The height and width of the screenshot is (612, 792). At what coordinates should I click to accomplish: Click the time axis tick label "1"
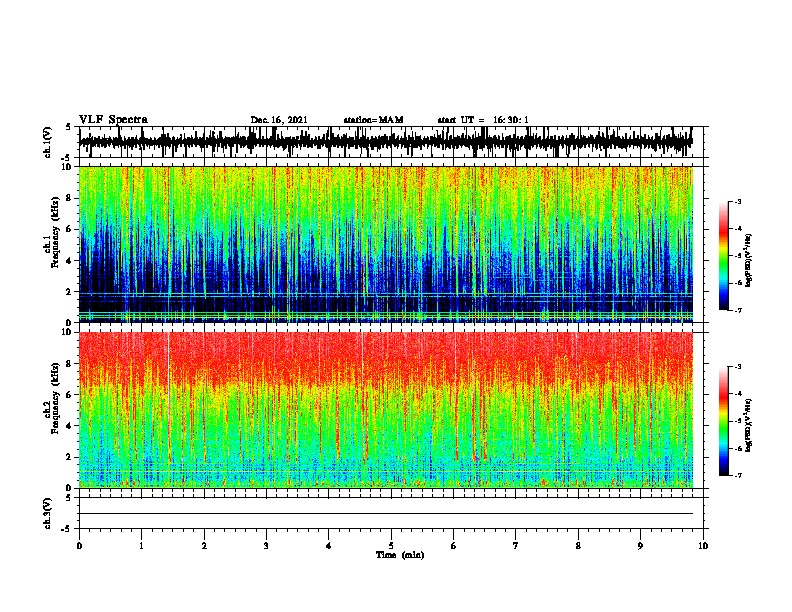pos(141,546)
